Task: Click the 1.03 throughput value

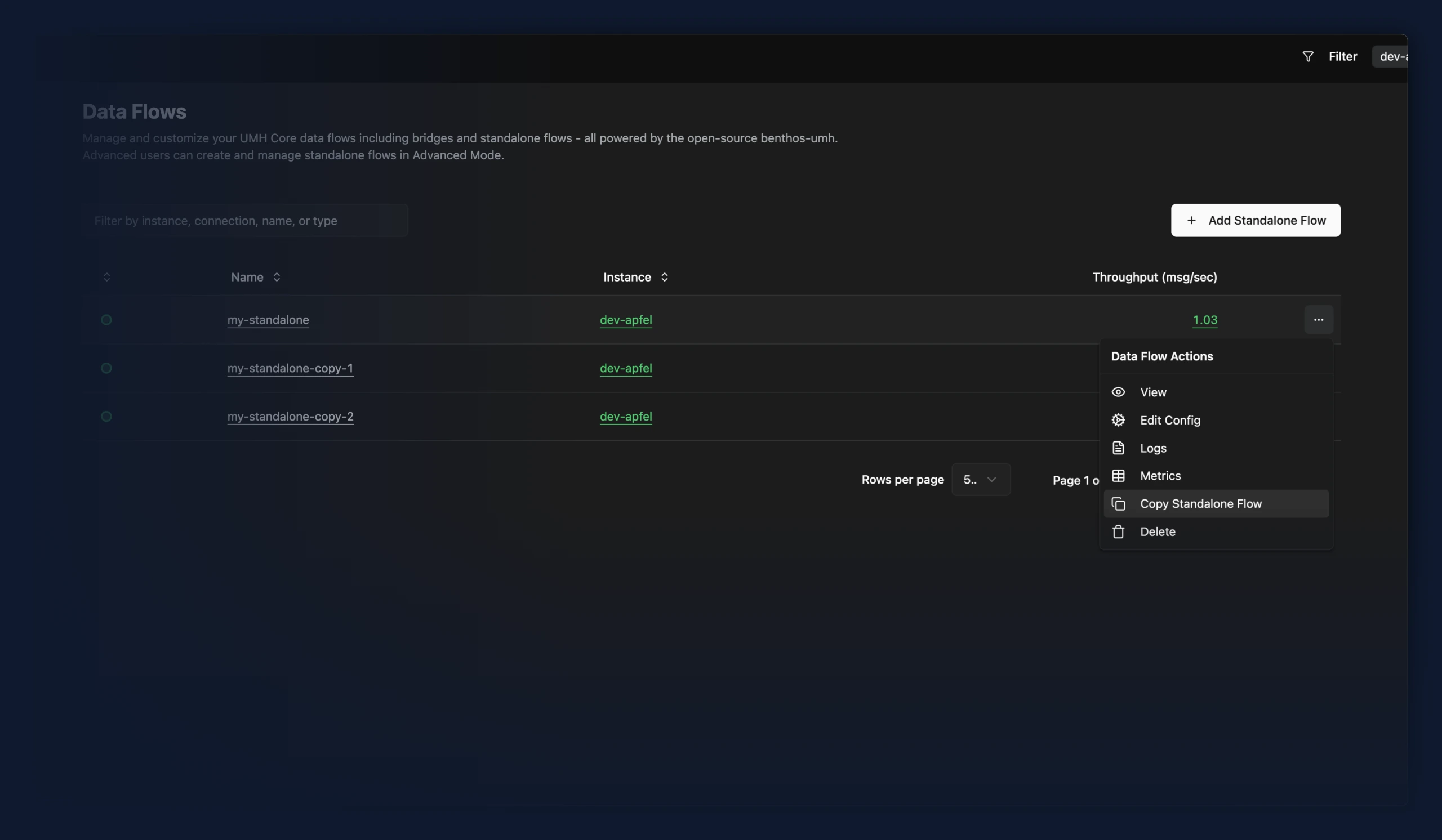Action: click(x=1204, y=320)
